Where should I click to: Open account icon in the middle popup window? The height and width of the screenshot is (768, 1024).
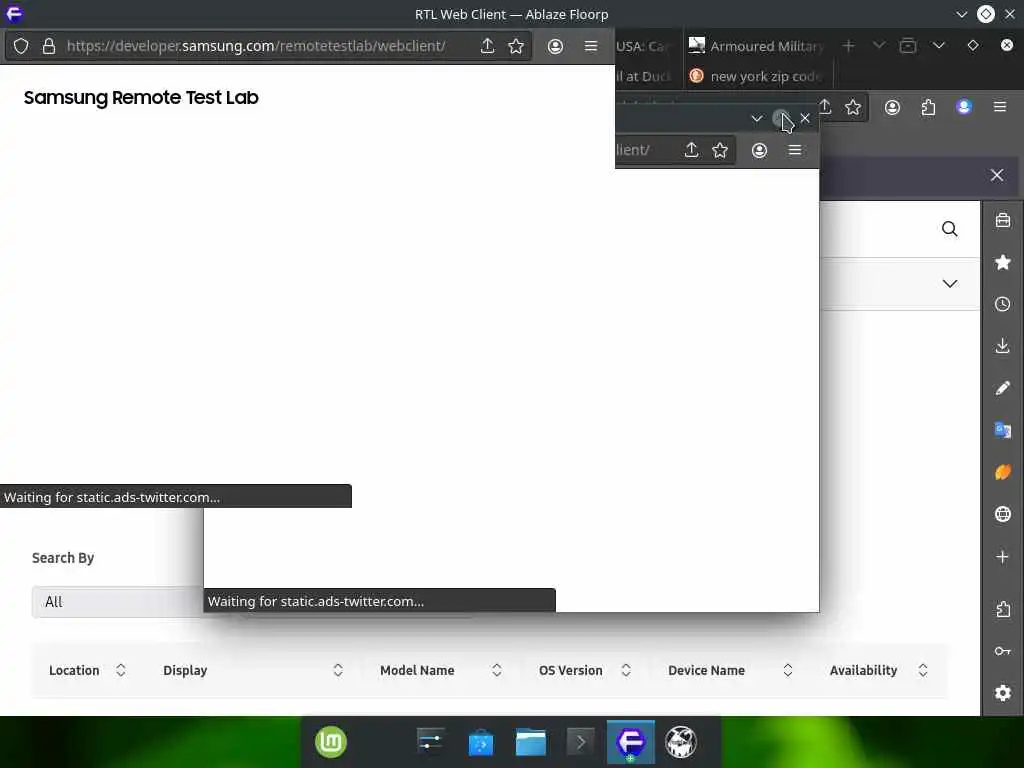tap(759, 150)
